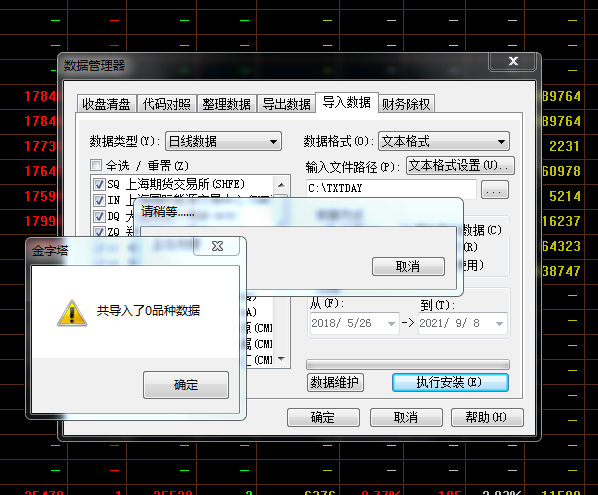The width and height of the screenshot is (598, 495).
Task: Toggle the 全选 / 重置 checkbox
Action: point(96,165)
